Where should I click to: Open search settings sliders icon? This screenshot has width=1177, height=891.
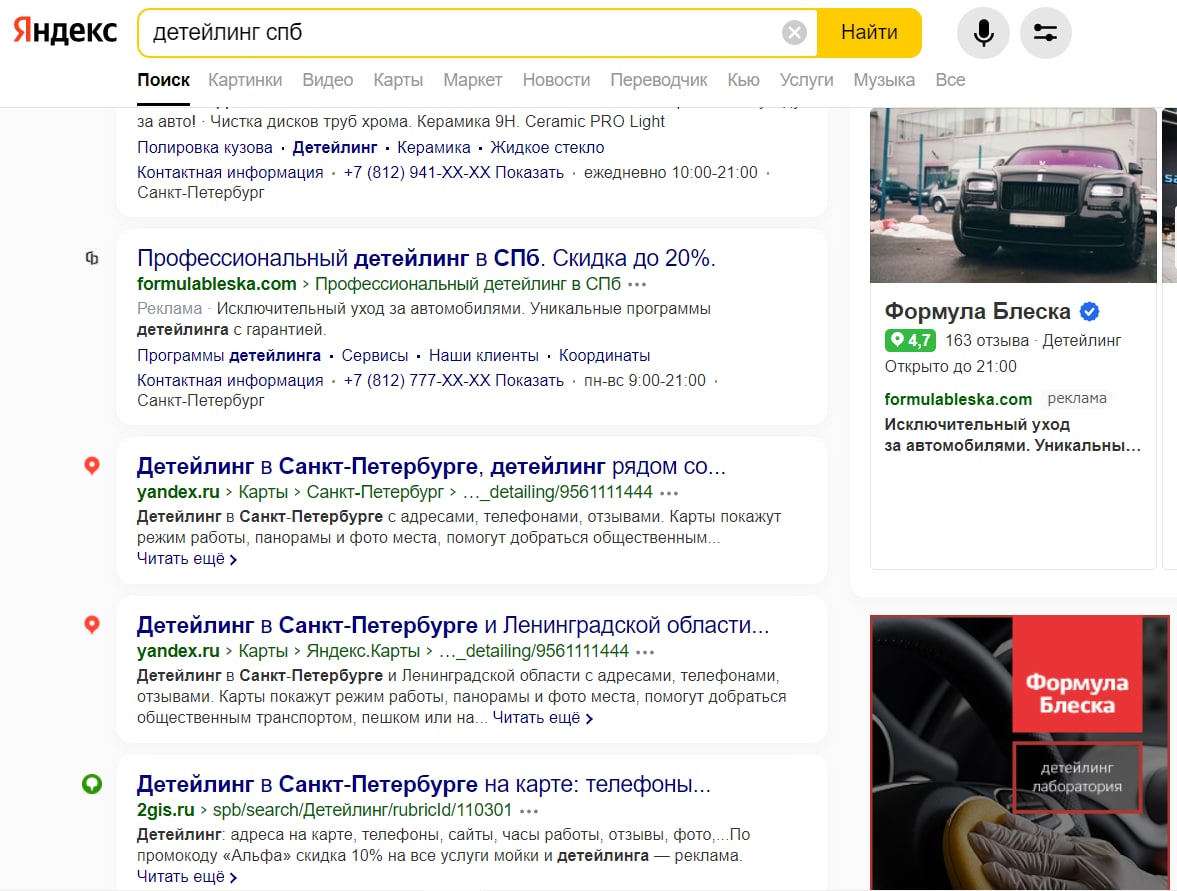(1045, 32)
